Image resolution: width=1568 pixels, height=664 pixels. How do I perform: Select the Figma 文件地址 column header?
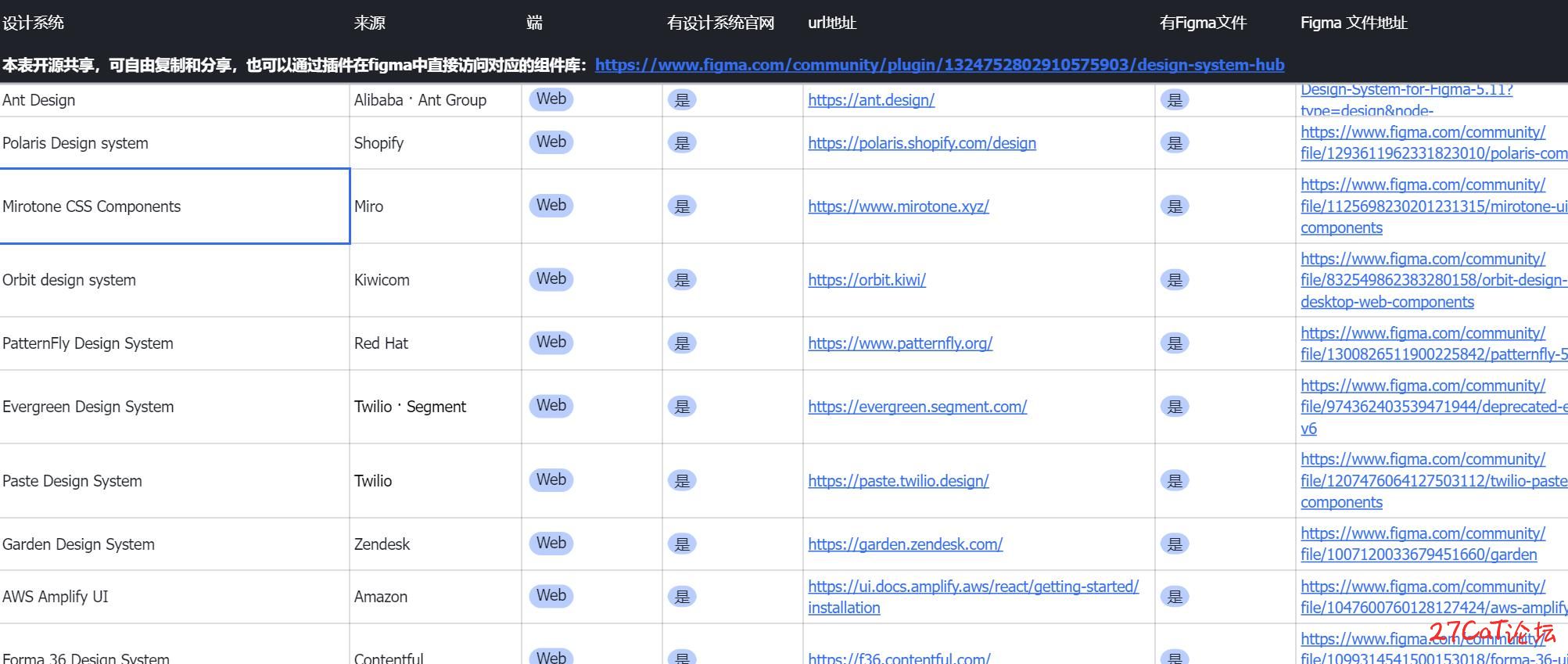coord(1354,23)
